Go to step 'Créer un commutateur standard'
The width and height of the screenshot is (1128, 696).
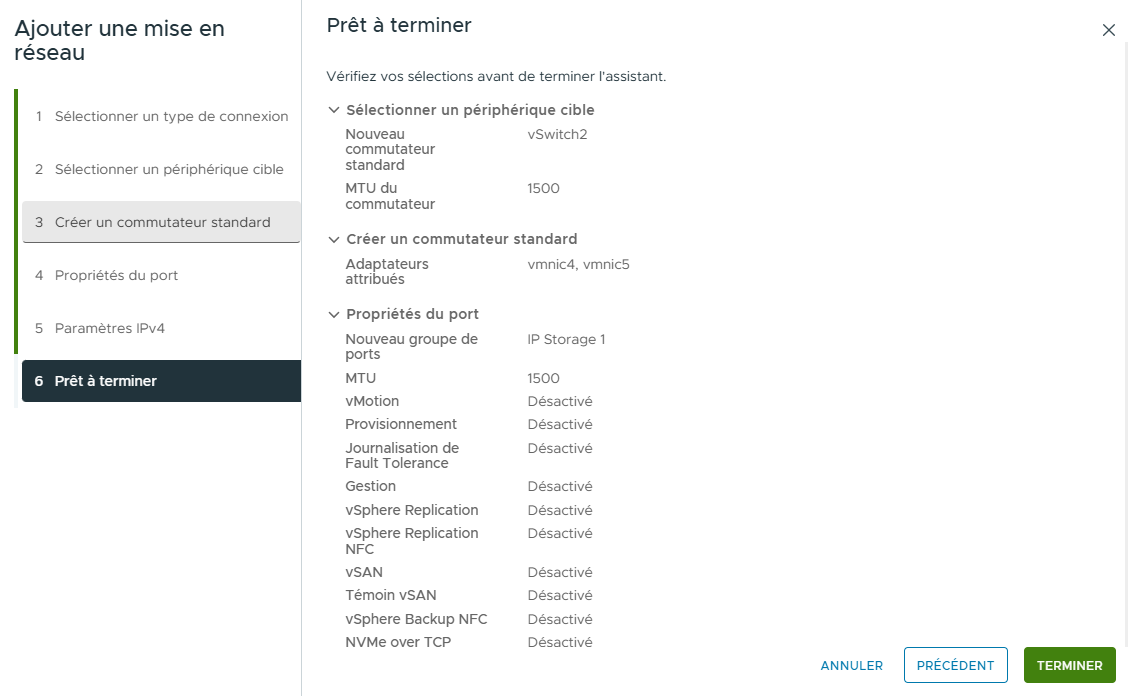pos(160,221)
